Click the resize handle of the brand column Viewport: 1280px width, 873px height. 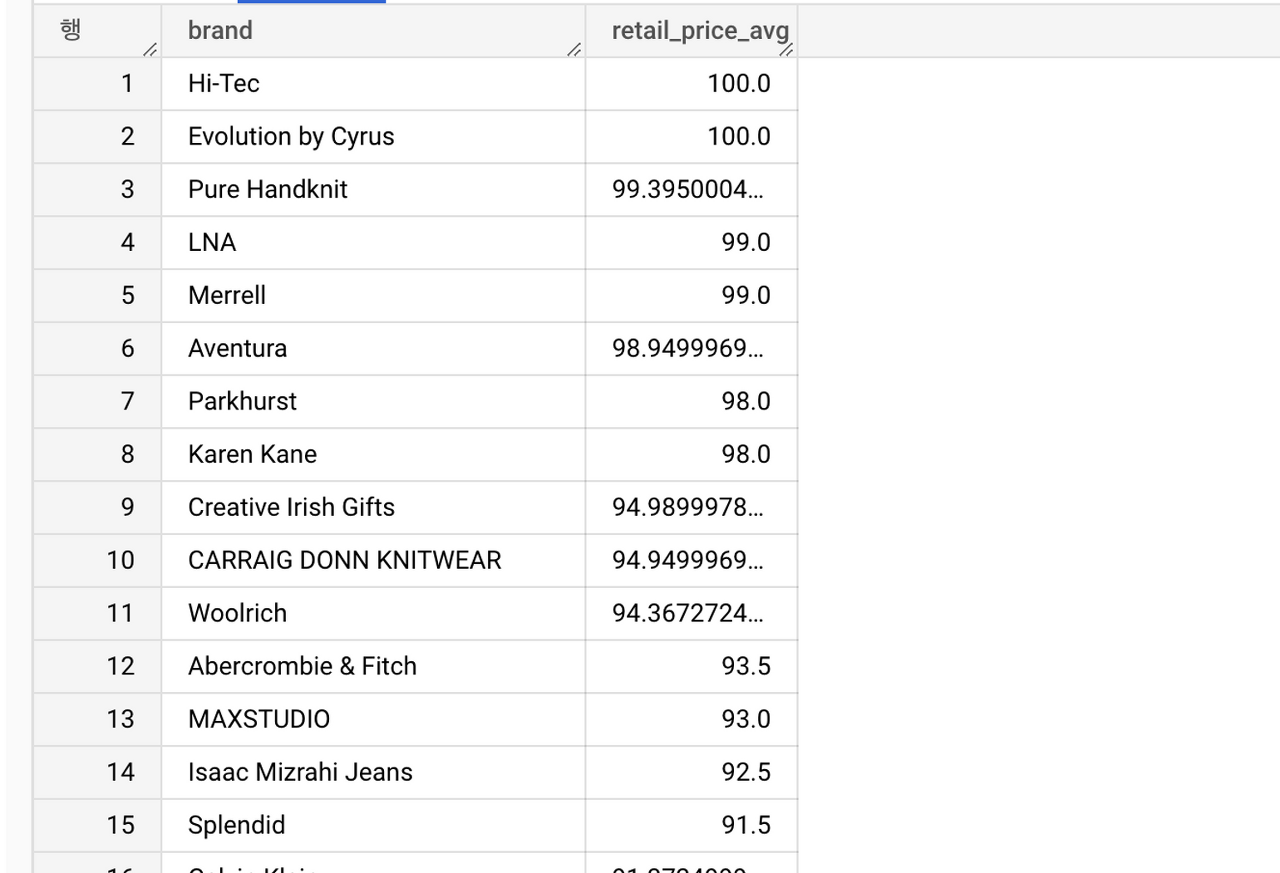click(574, 50)
